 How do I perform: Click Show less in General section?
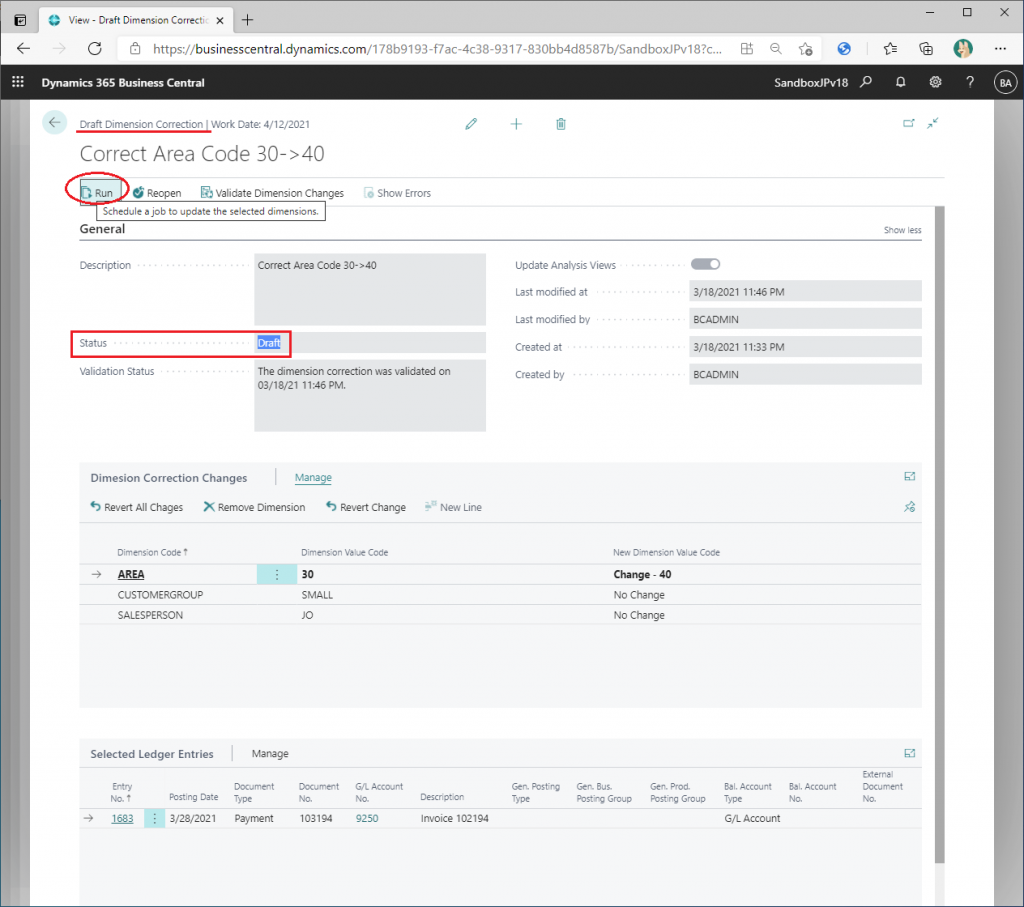[x=902, y=230]
